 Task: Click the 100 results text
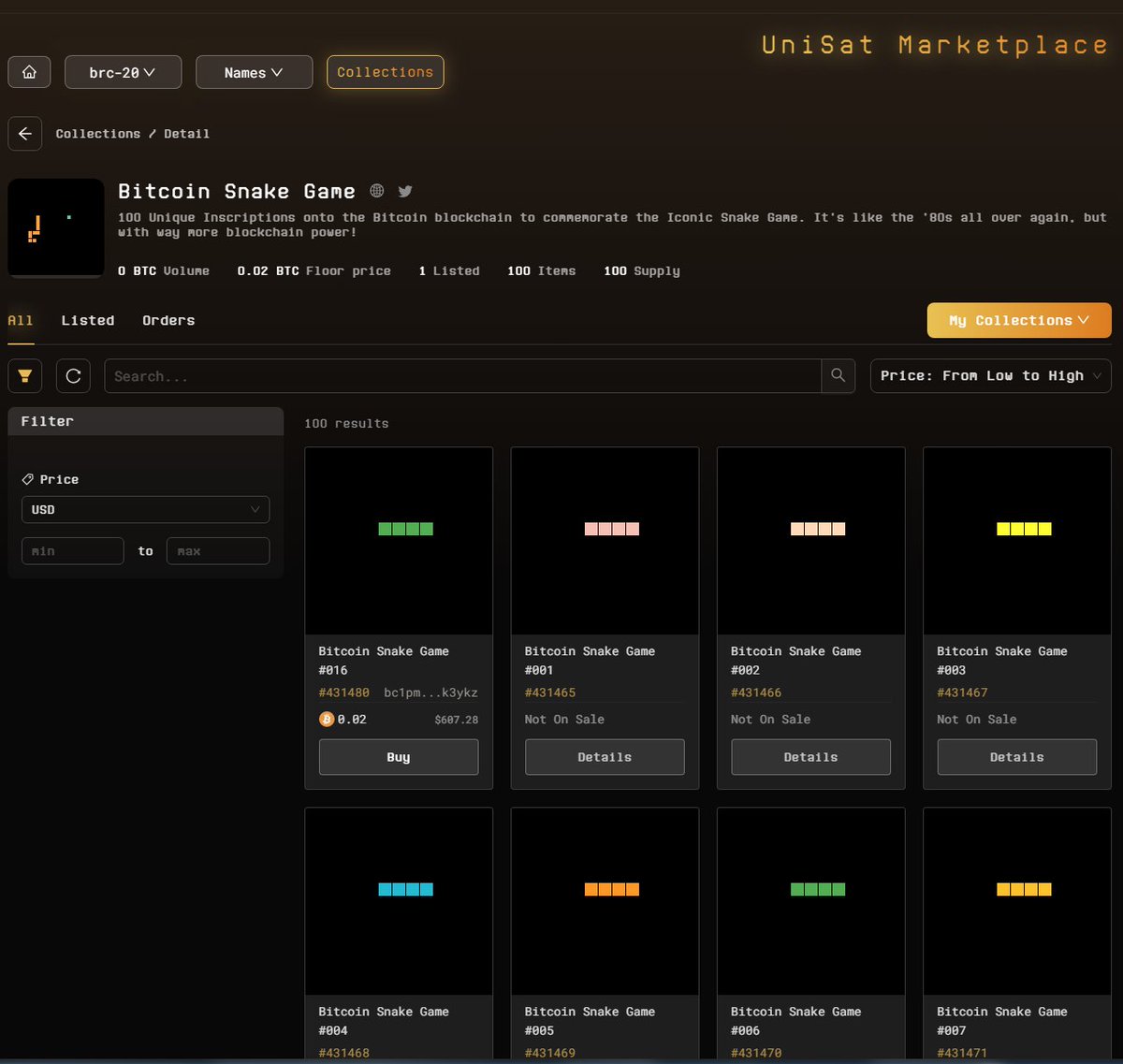346,423
